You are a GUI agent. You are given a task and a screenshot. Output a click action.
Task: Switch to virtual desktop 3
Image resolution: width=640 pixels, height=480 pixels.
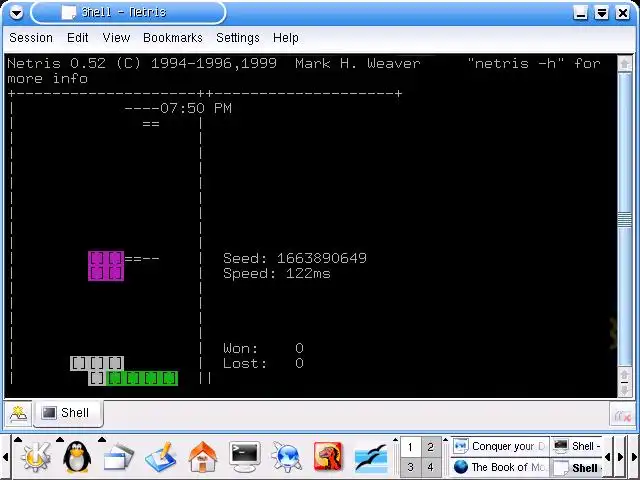(410, 467)
